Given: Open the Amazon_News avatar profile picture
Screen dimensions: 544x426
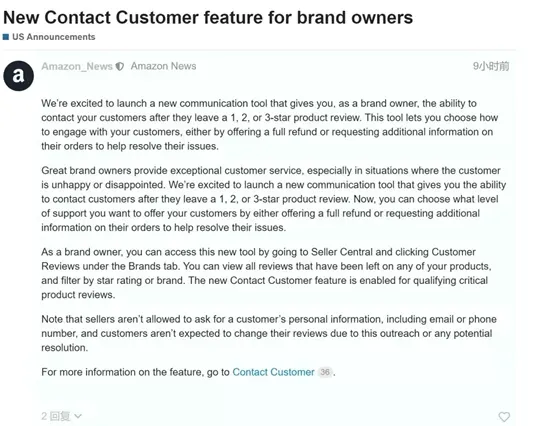Looking at the screenshot, I should tap(18, 76).
